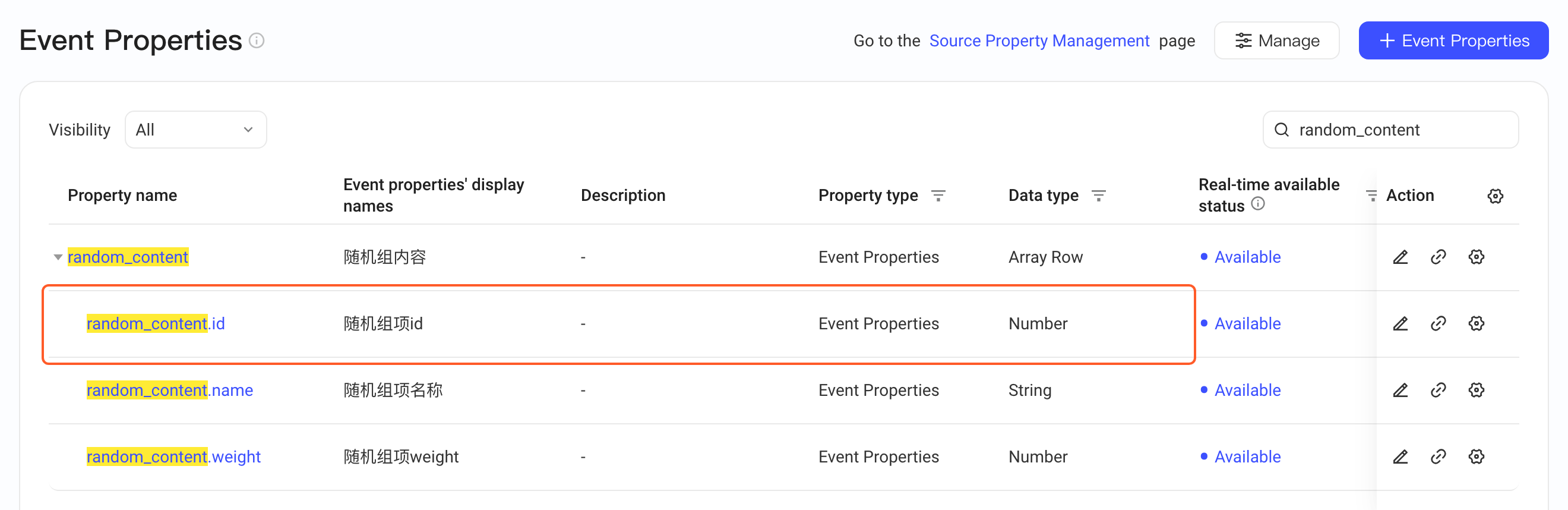Click the link icon for random_content.weight row

click(x=1438, y=457)
